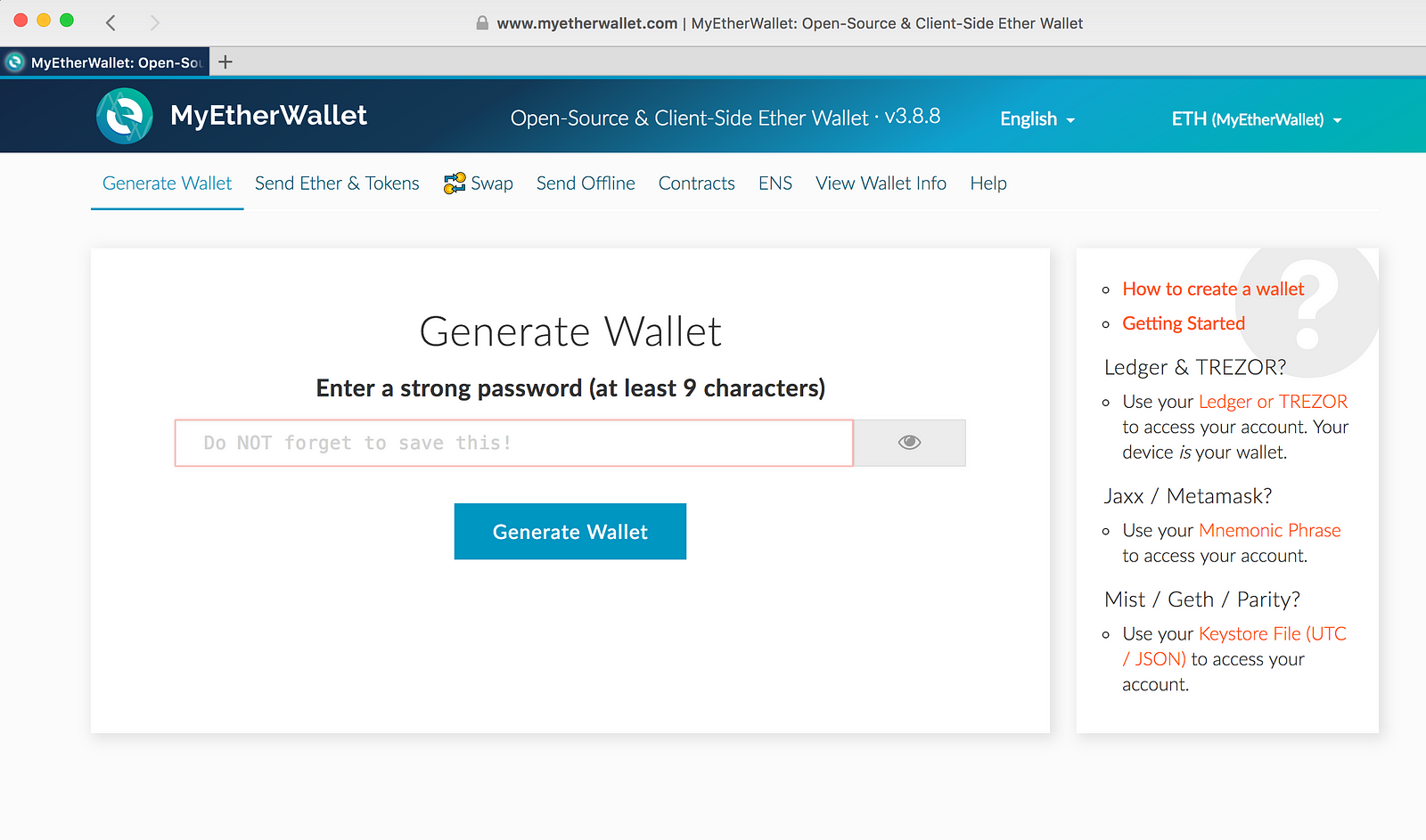Image resolution: width=1426 pixels, height=840 pixels.
Task: Click the browser forward arrow
Action: 155,23
